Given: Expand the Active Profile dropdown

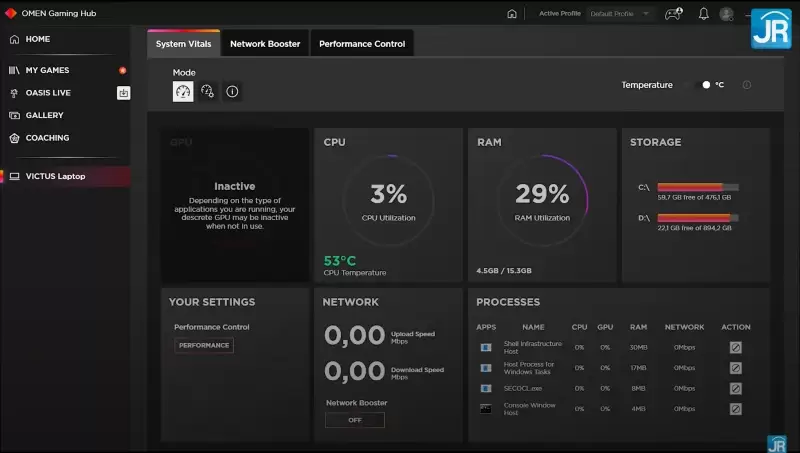Looking at the screenshot, I should pos(620,14).
